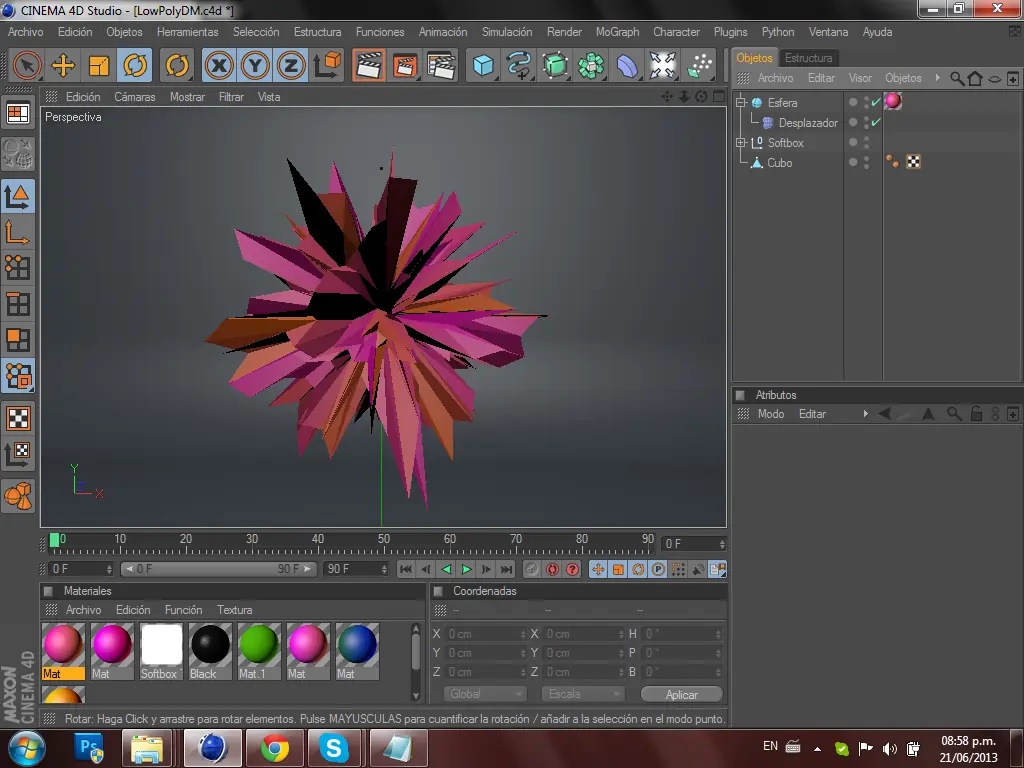Image resolution: width=1024 pixels, height=768 pixels.
Task: Select Cubo object in list
Action: coord(779,163)
